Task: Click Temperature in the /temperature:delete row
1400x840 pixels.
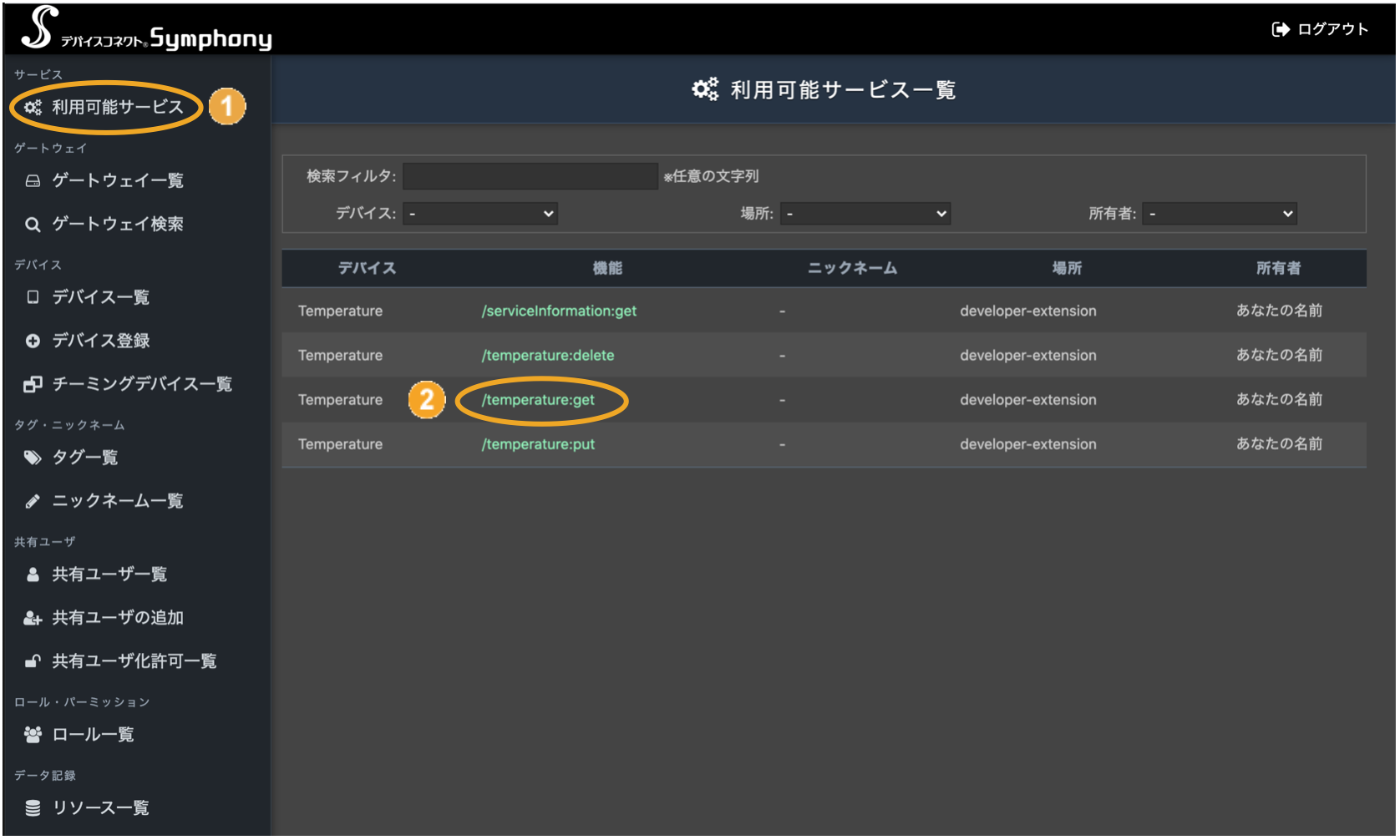Action: click(340, 356)
